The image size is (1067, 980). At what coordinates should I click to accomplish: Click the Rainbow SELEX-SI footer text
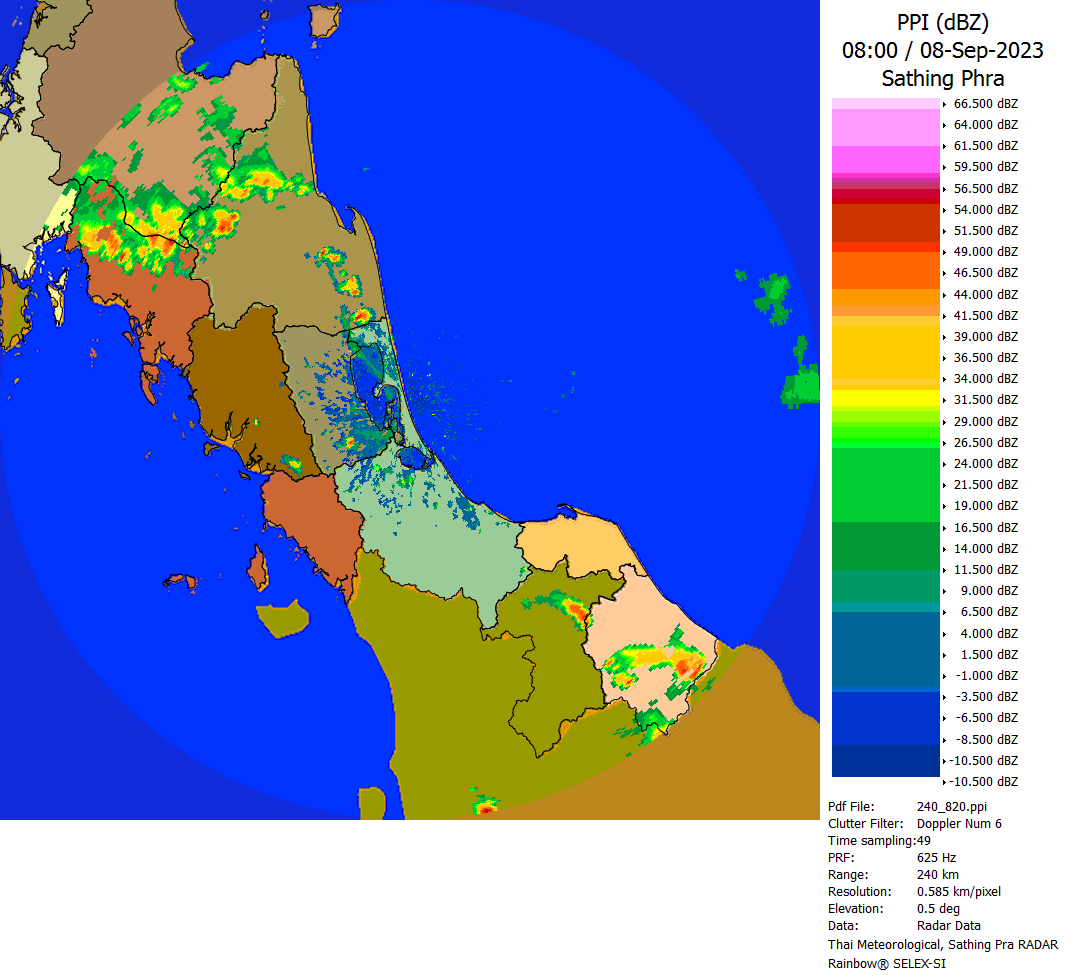(886, 963)
